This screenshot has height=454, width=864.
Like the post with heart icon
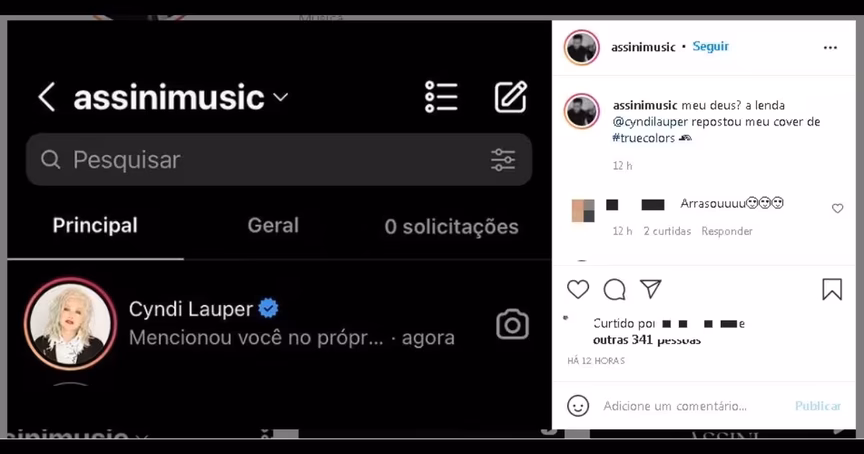tap(578, 289)
